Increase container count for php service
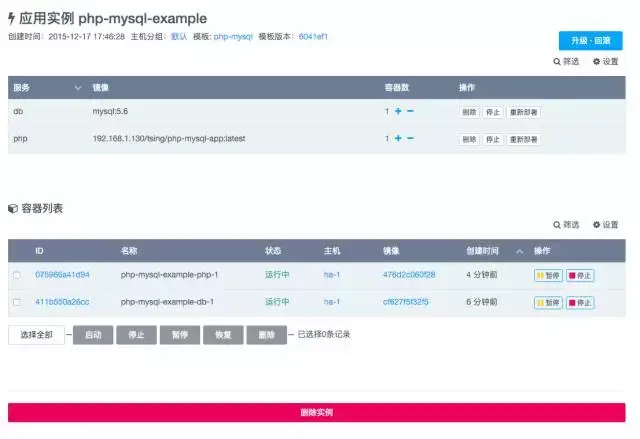This screenshot has width=640, height=439. tap(398, 138)
